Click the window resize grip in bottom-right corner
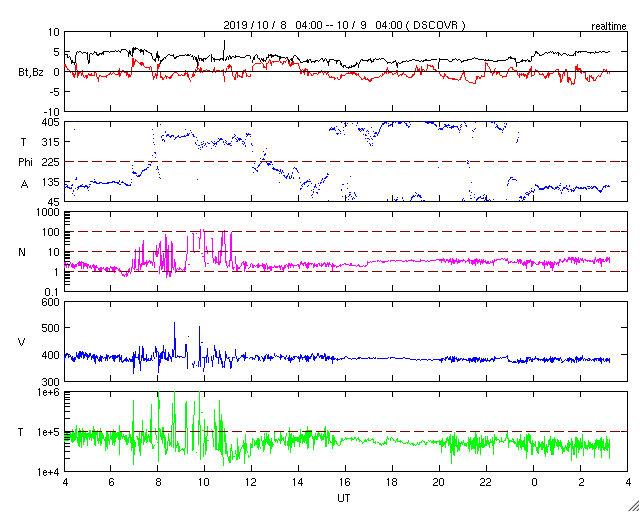 pyautogui.click(x=634, y=506)
